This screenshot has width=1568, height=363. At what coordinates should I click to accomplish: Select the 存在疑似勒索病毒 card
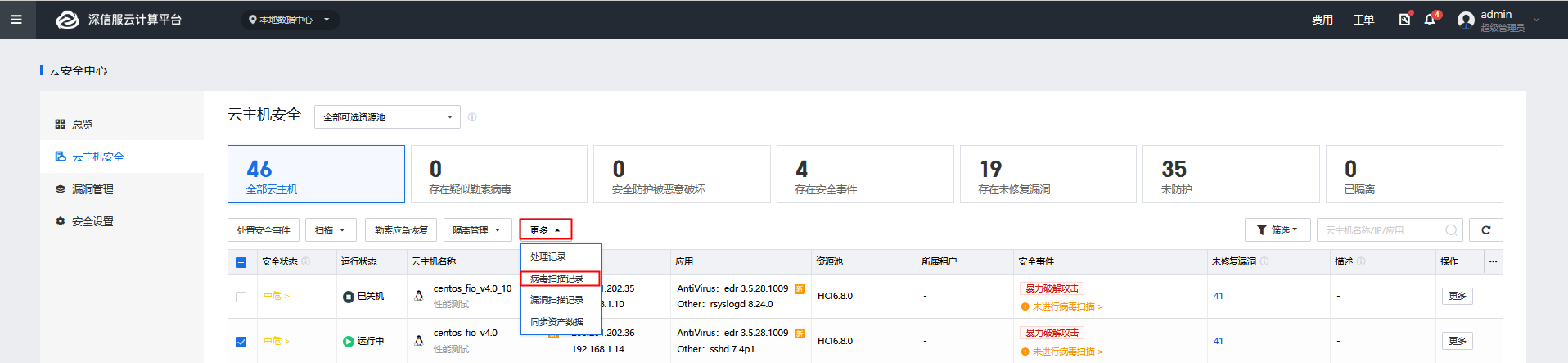pos(499,175)
